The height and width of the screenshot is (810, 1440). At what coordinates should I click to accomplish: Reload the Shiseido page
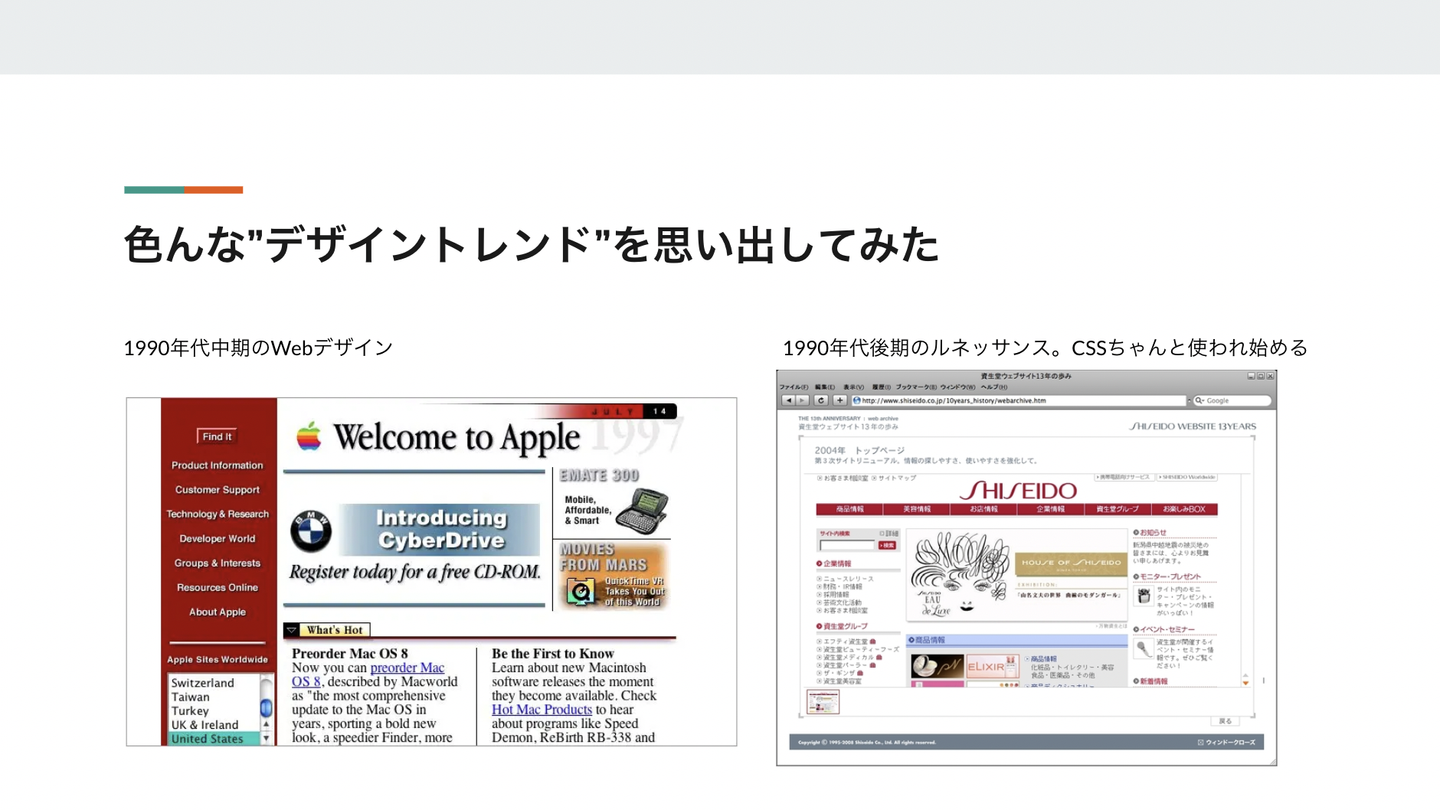821,400
